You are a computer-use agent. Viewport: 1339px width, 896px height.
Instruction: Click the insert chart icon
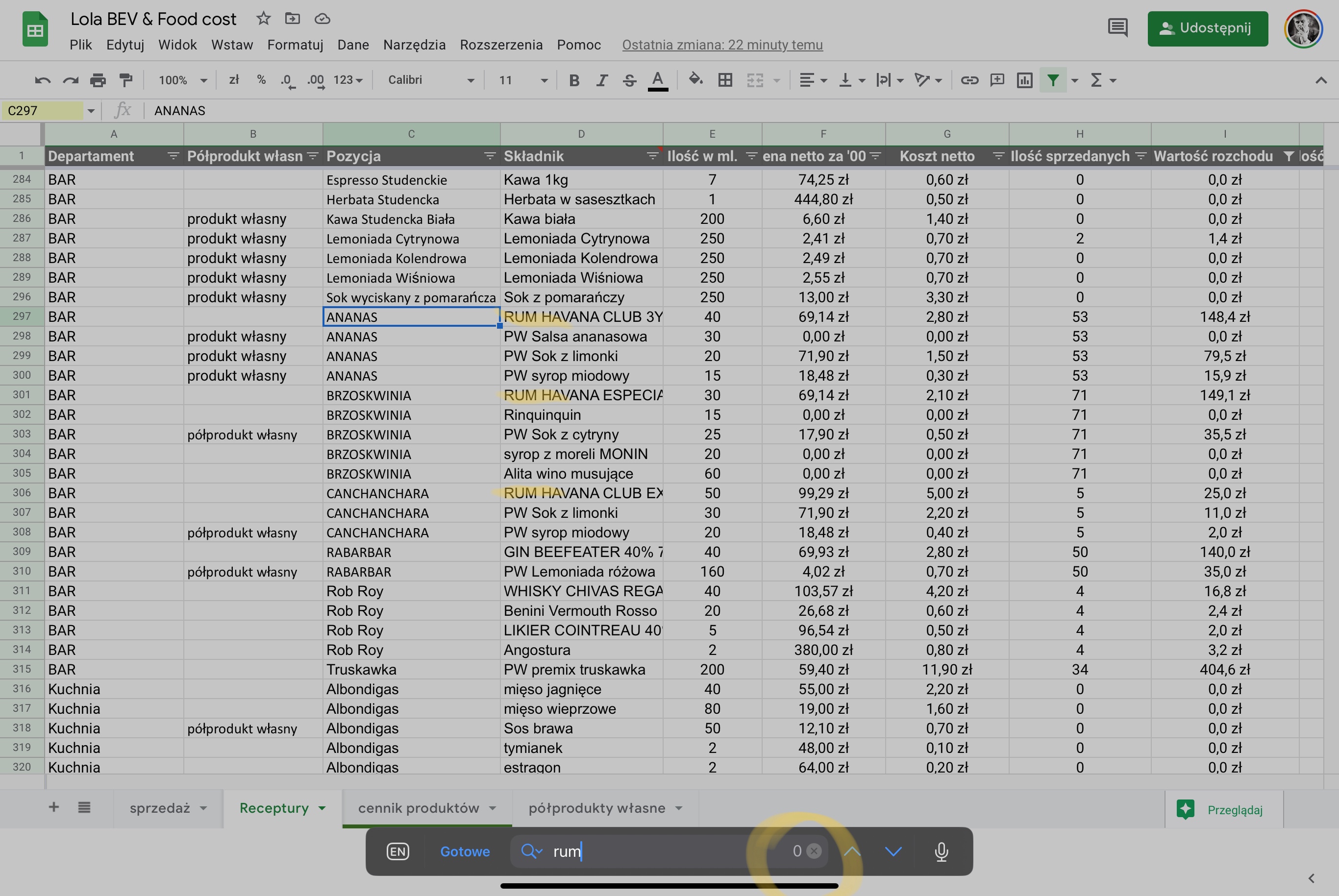tap(1024, 80)
